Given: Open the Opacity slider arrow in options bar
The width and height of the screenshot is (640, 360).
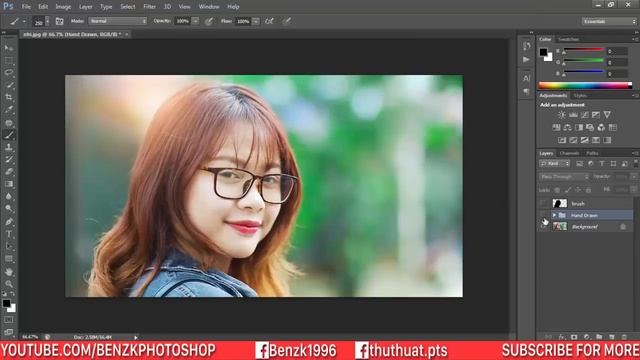Looking at the screenshot, I should pos(195,21).
